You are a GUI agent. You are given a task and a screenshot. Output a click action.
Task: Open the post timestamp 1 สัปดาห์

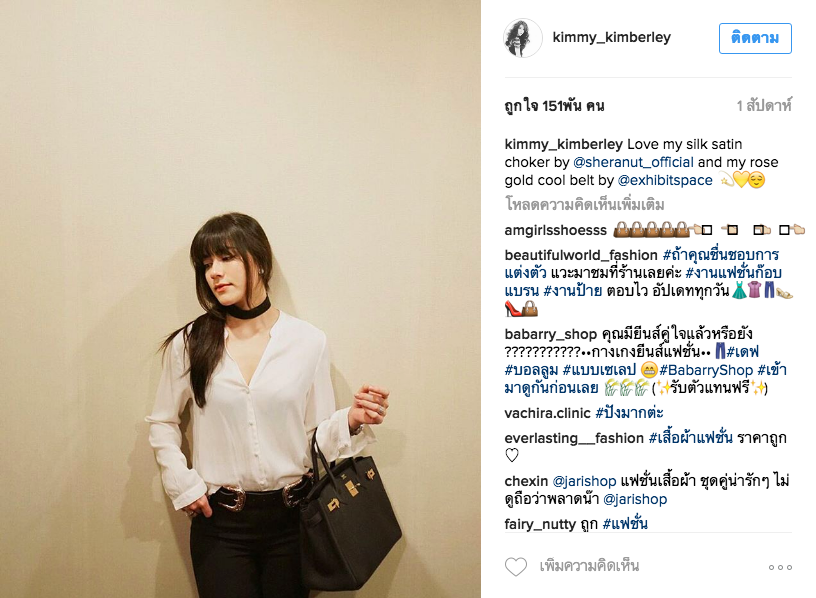coord(764,106)
